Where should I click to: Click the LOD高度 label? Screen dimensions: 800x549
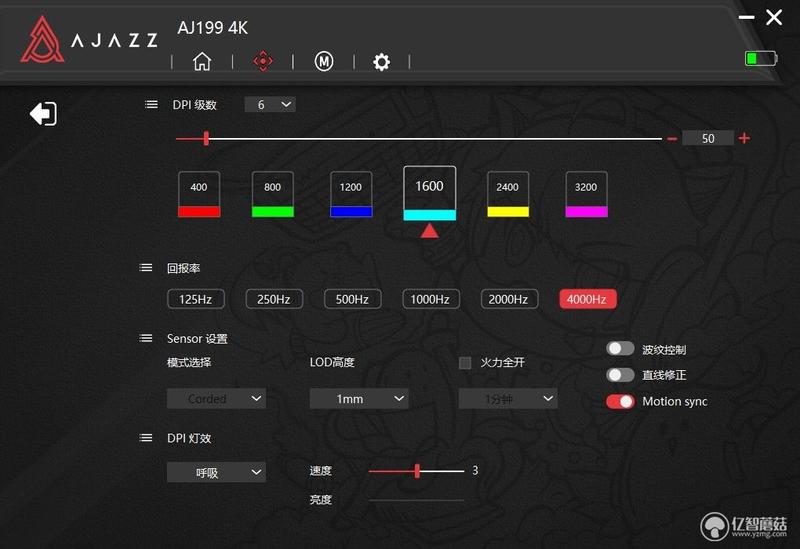(x=332, y=362)
